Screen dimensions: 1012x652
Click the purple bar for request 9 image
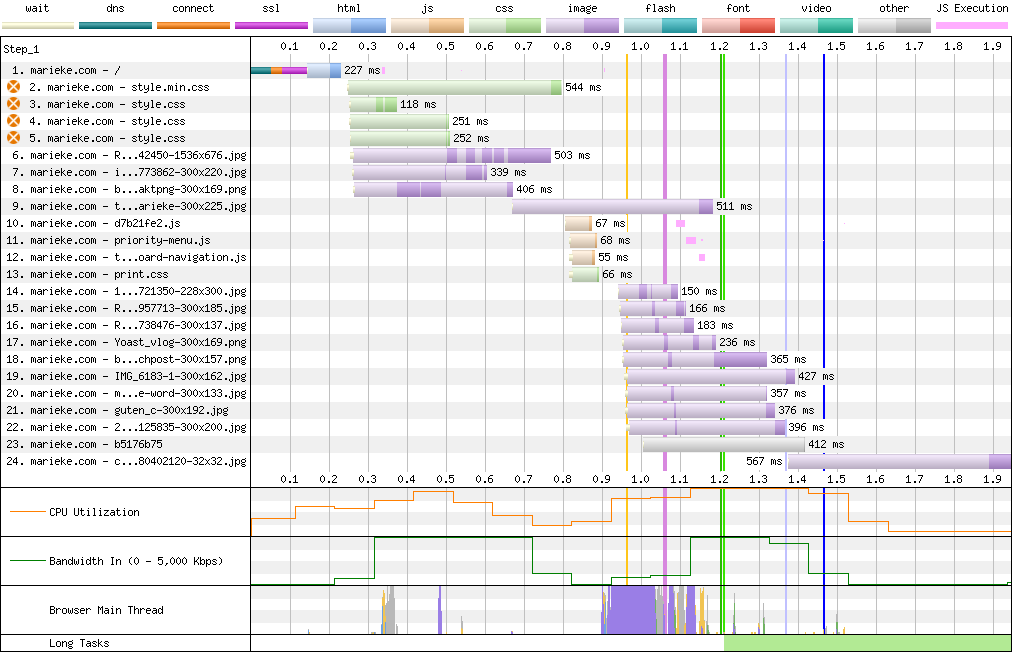coord(612,206)
